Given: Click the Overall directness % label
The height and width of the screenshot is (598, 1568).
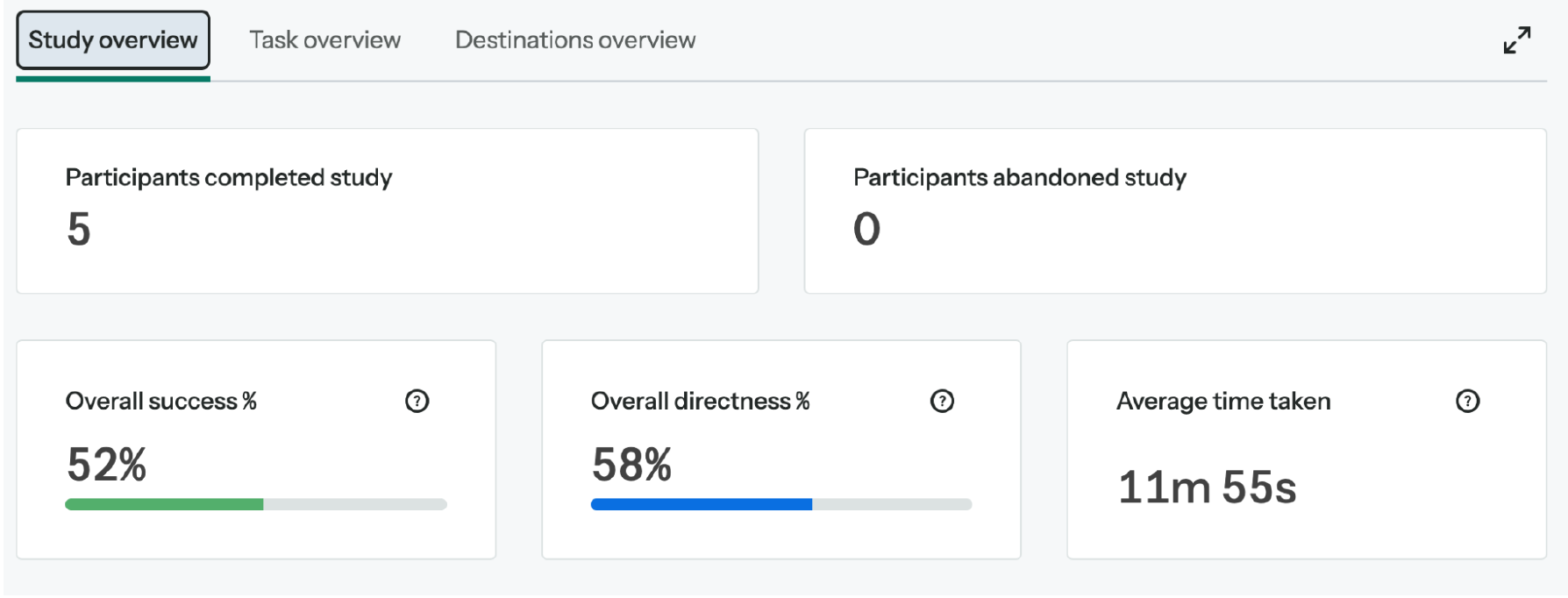Looking at the screenshot, I should 701,402.
